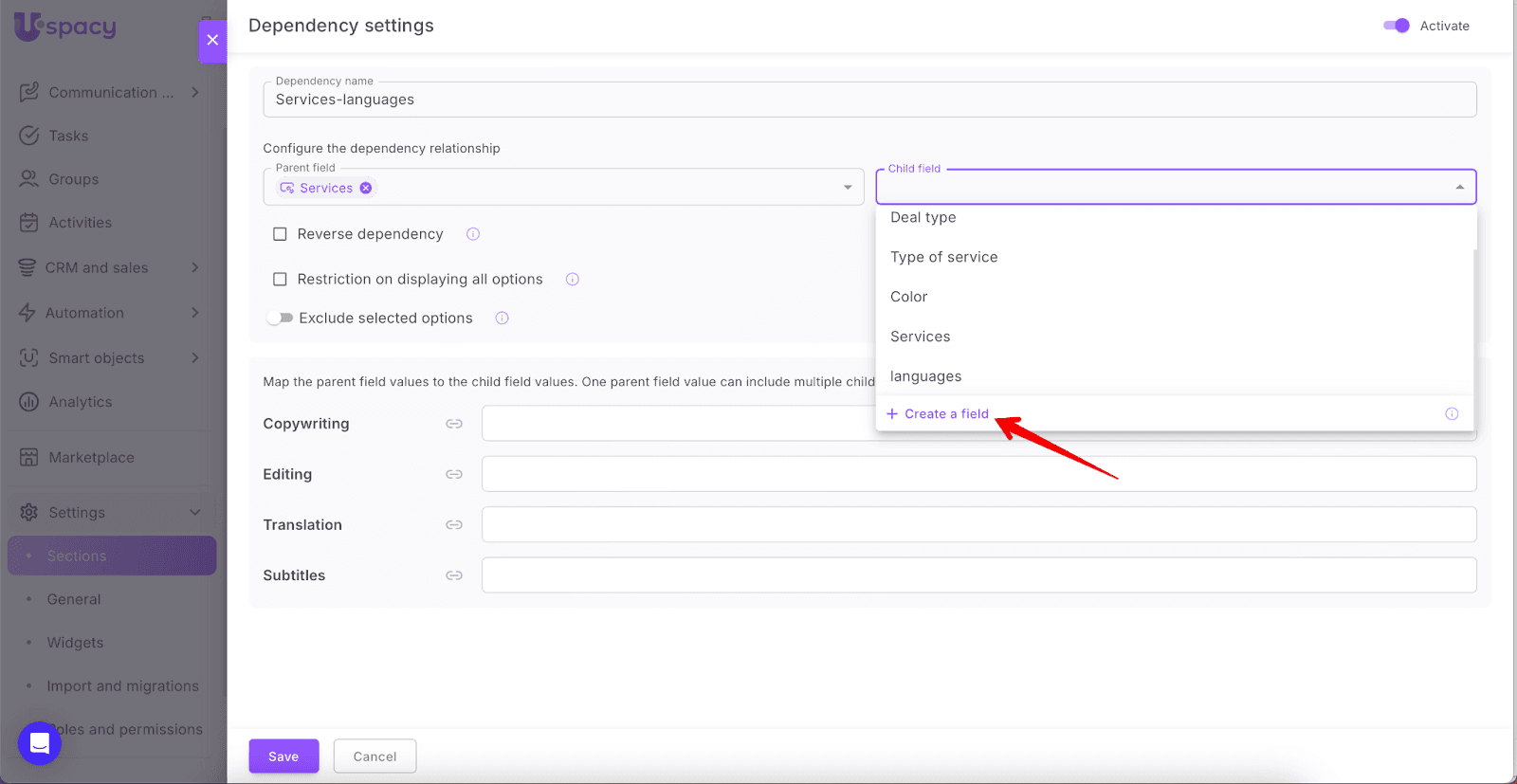Viewport: 1517px width, 784px height.
Task: Open the Parent field dropdown arrow
Action: tap(848, 188)
